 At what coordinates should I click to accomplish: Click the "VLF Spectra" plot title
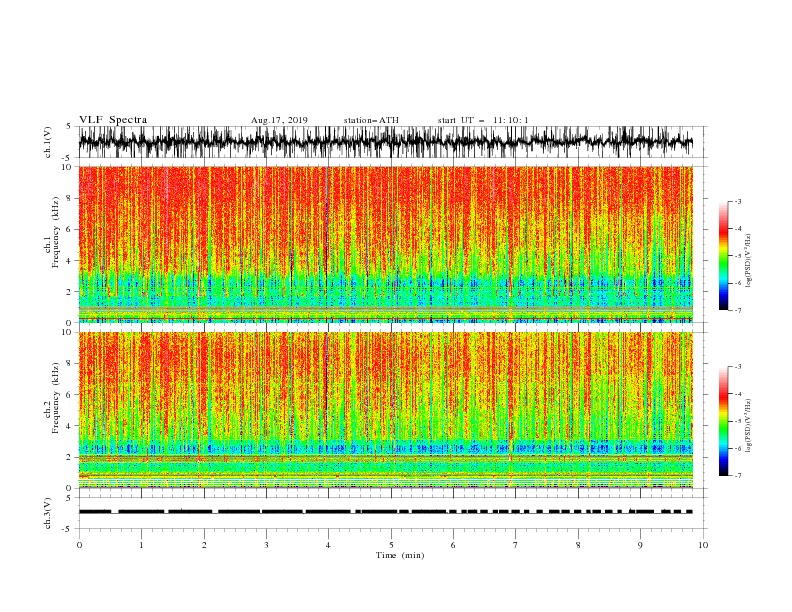113,120
